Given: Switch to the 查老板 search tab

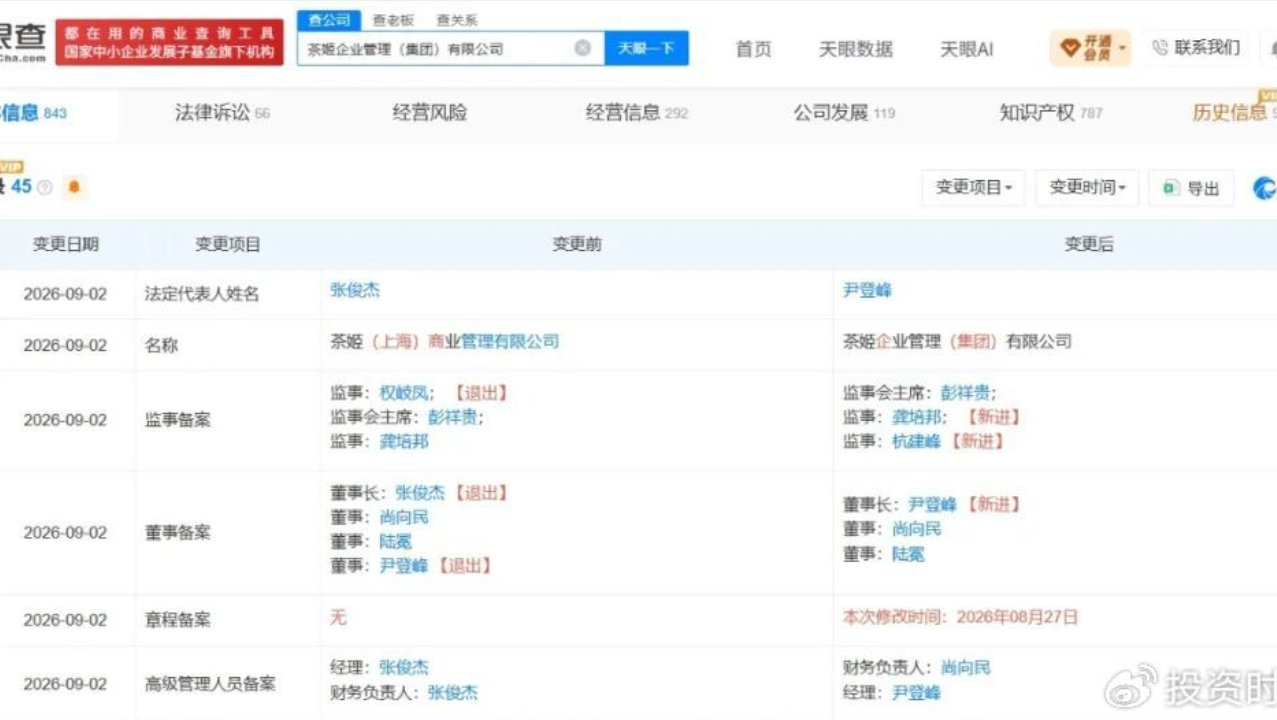Looking at the screenshot, I should 393,20.
